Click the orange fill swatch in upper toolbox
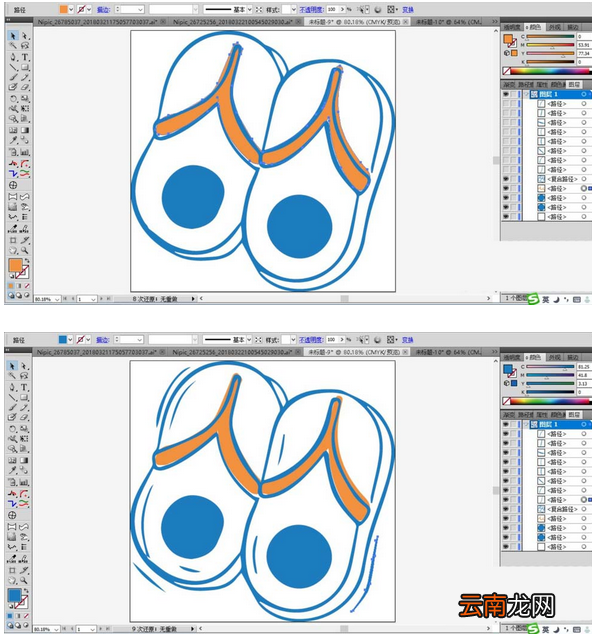The image size is (592, 634). click(15, 265)
